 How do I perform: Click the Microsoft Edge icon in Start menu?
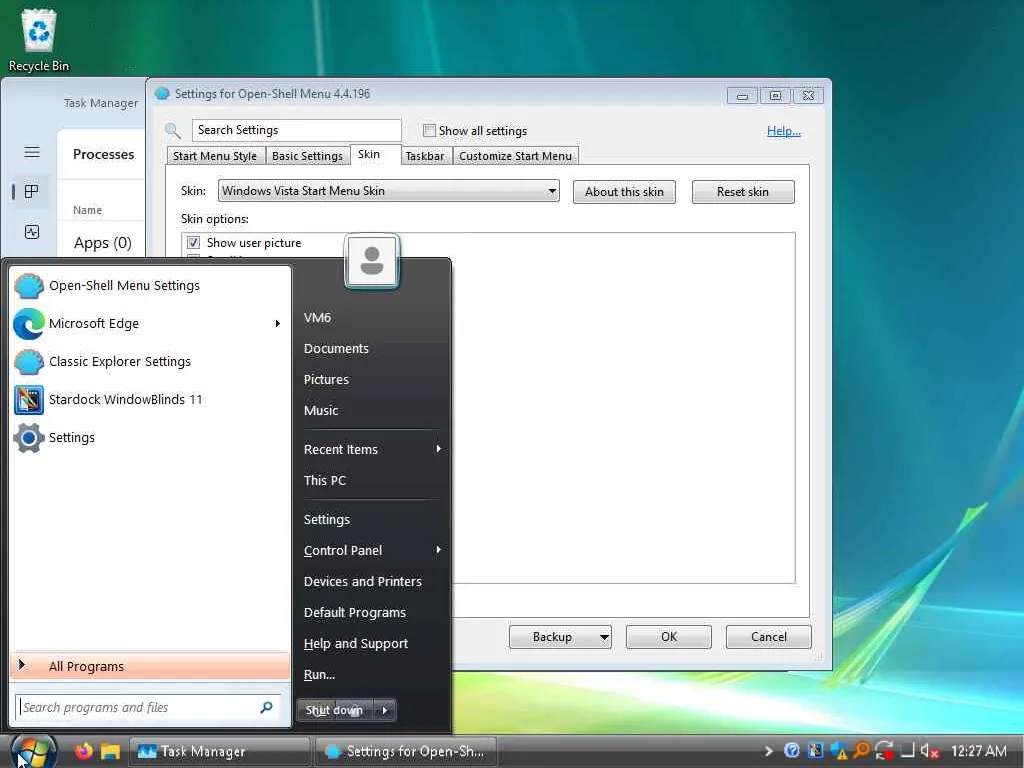[x=29, y=324]
